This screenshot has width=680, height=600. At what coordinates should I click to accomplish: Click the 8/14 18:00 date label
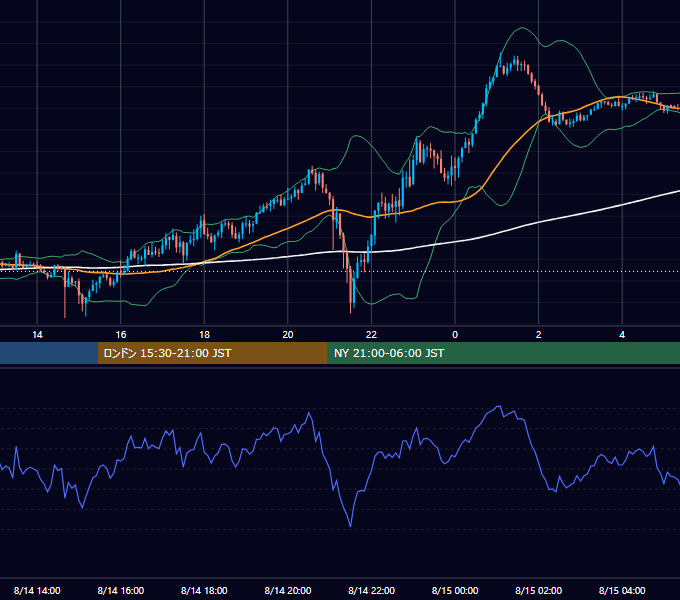tap(204, 590)
